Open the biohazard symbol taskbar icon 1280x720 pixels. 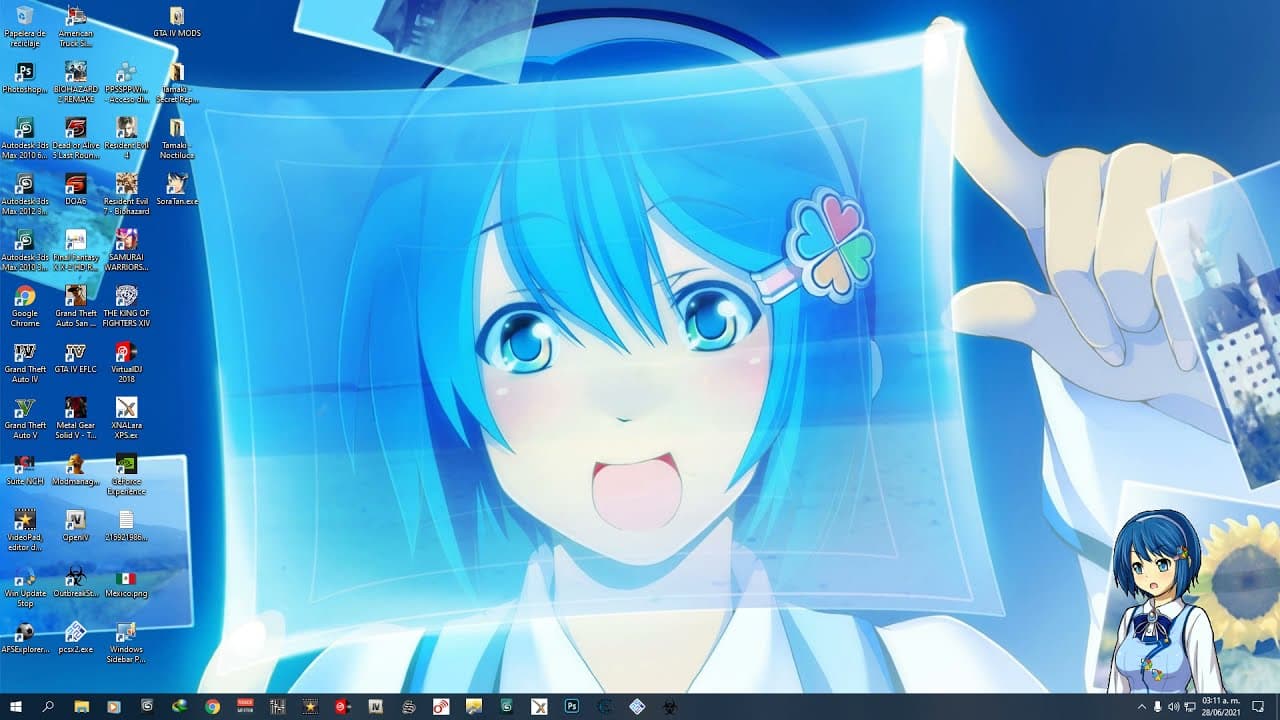click(669, 706)
